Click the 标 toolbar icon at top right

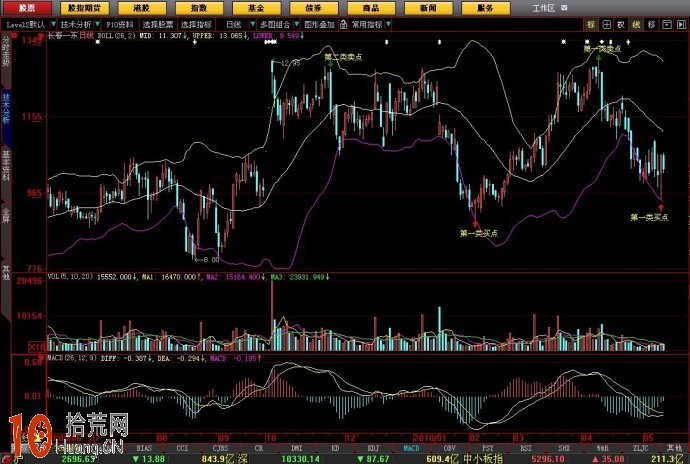click(591, 25)
